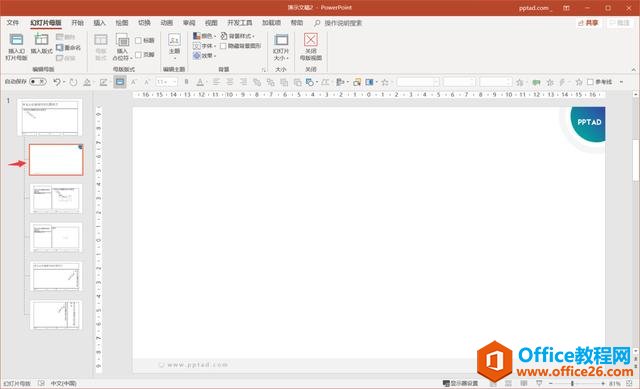Image resolution: width=640 pixels, height=389 pixels.
Task: Select the third layout thumbnail
Action: pos(56,238)
